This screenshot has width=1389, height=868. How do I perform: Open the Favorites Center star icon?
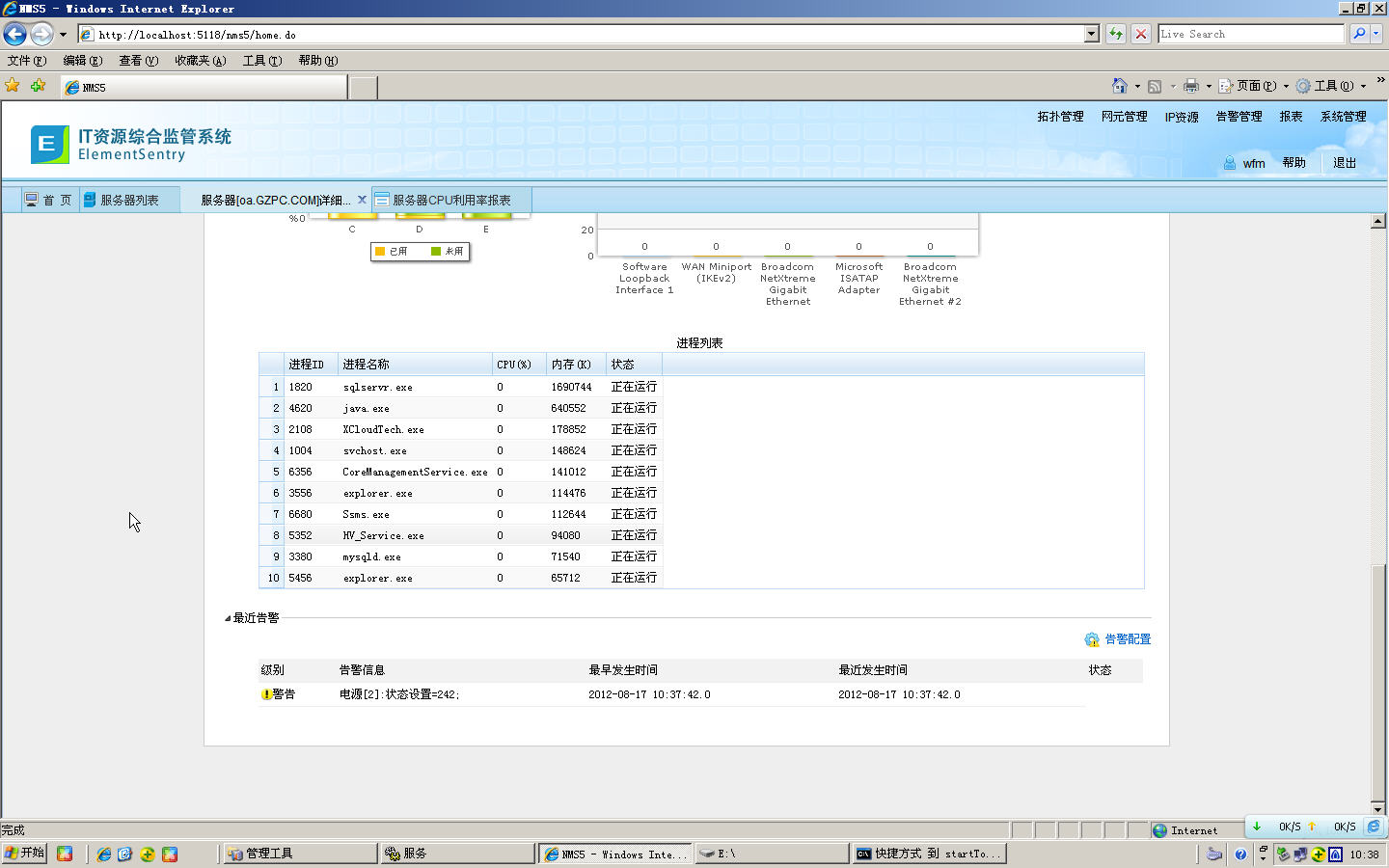pos(13,86)
